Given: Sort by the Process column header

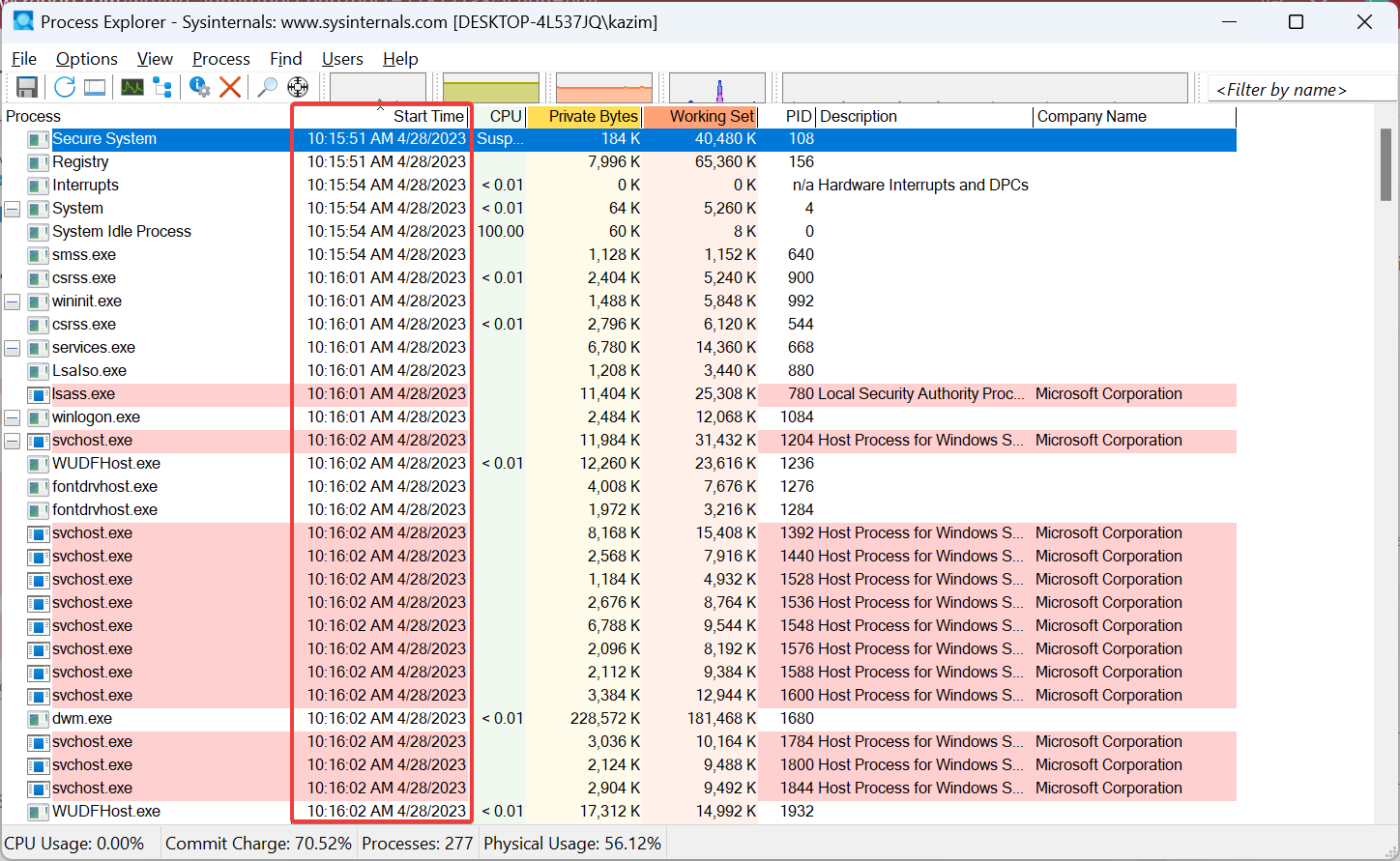Looking at the screenshot, I should tap(147, 116).
